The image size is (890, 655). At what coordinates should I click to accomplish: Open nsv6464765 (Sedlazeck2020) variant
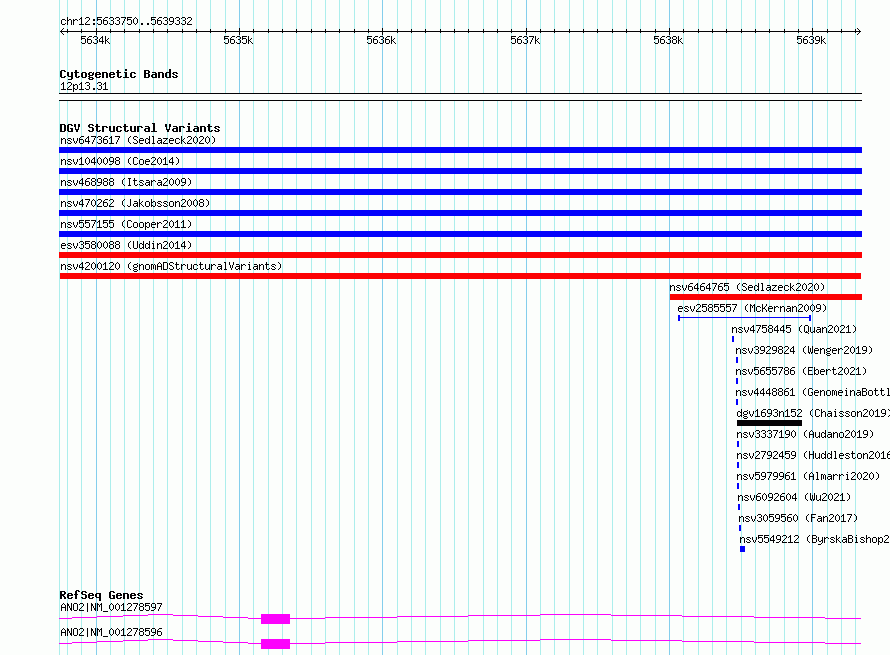(x=747, y=287)
